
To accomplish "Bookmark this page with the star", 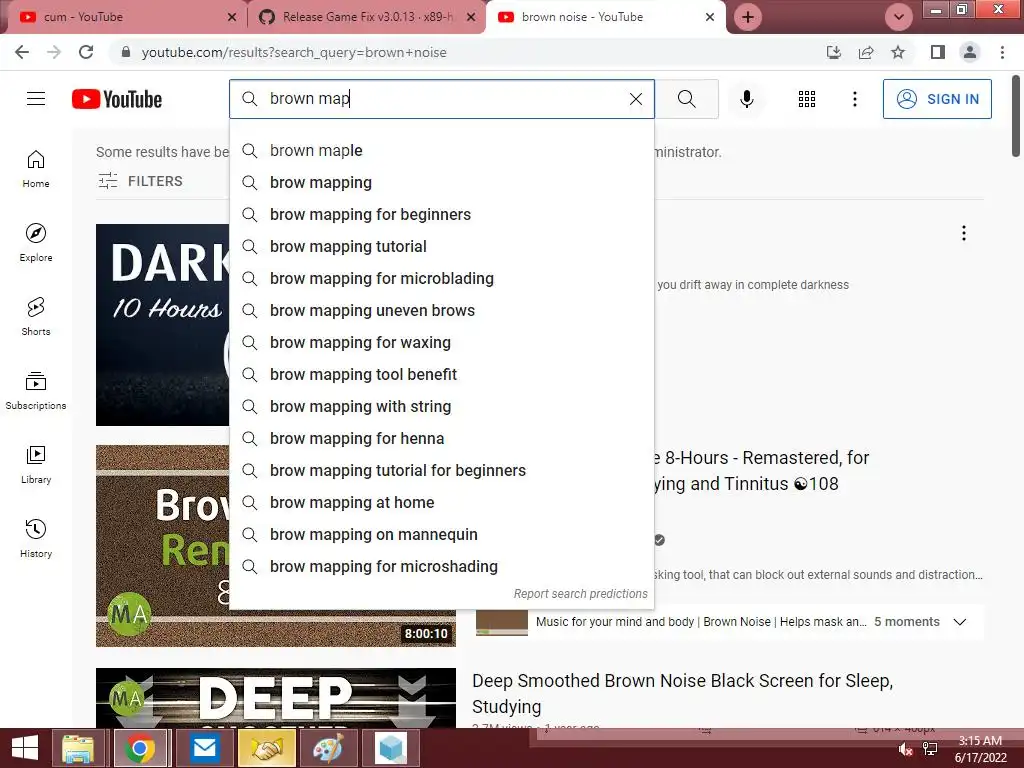I will tap(898, 52).
